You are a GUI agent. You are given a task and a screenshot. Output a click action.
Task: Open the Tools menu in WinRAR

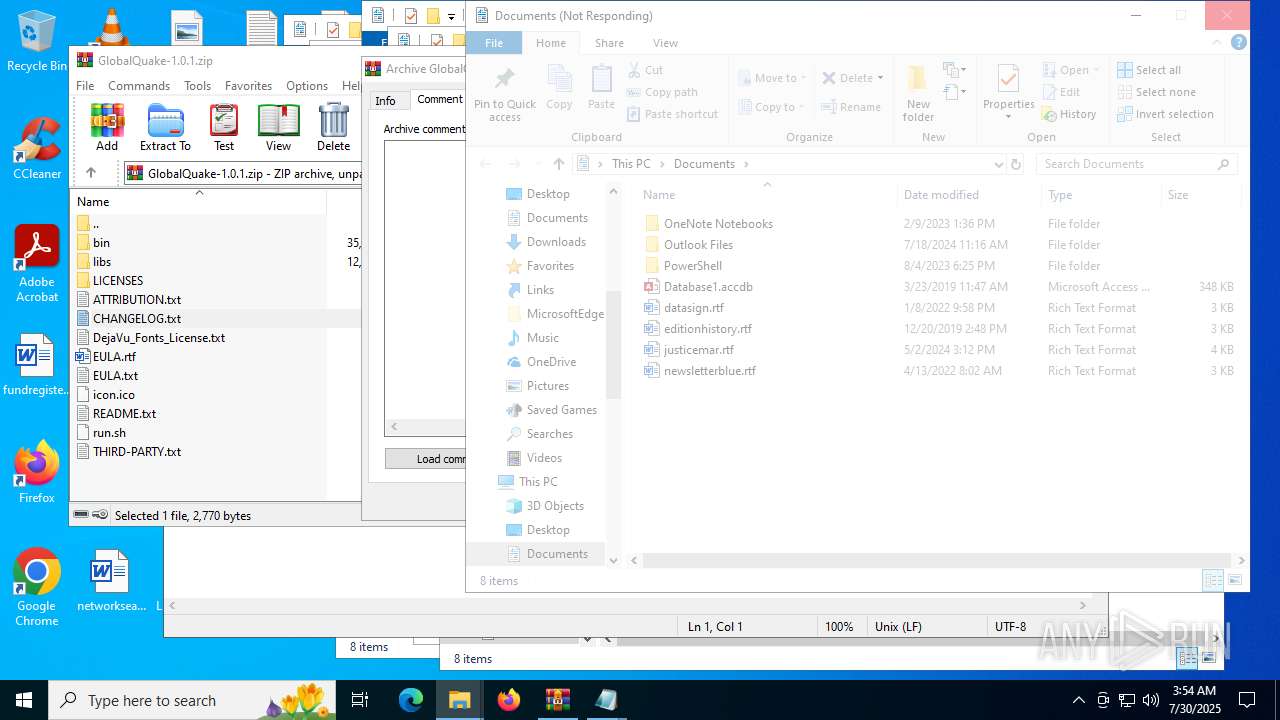pos(197,86)
